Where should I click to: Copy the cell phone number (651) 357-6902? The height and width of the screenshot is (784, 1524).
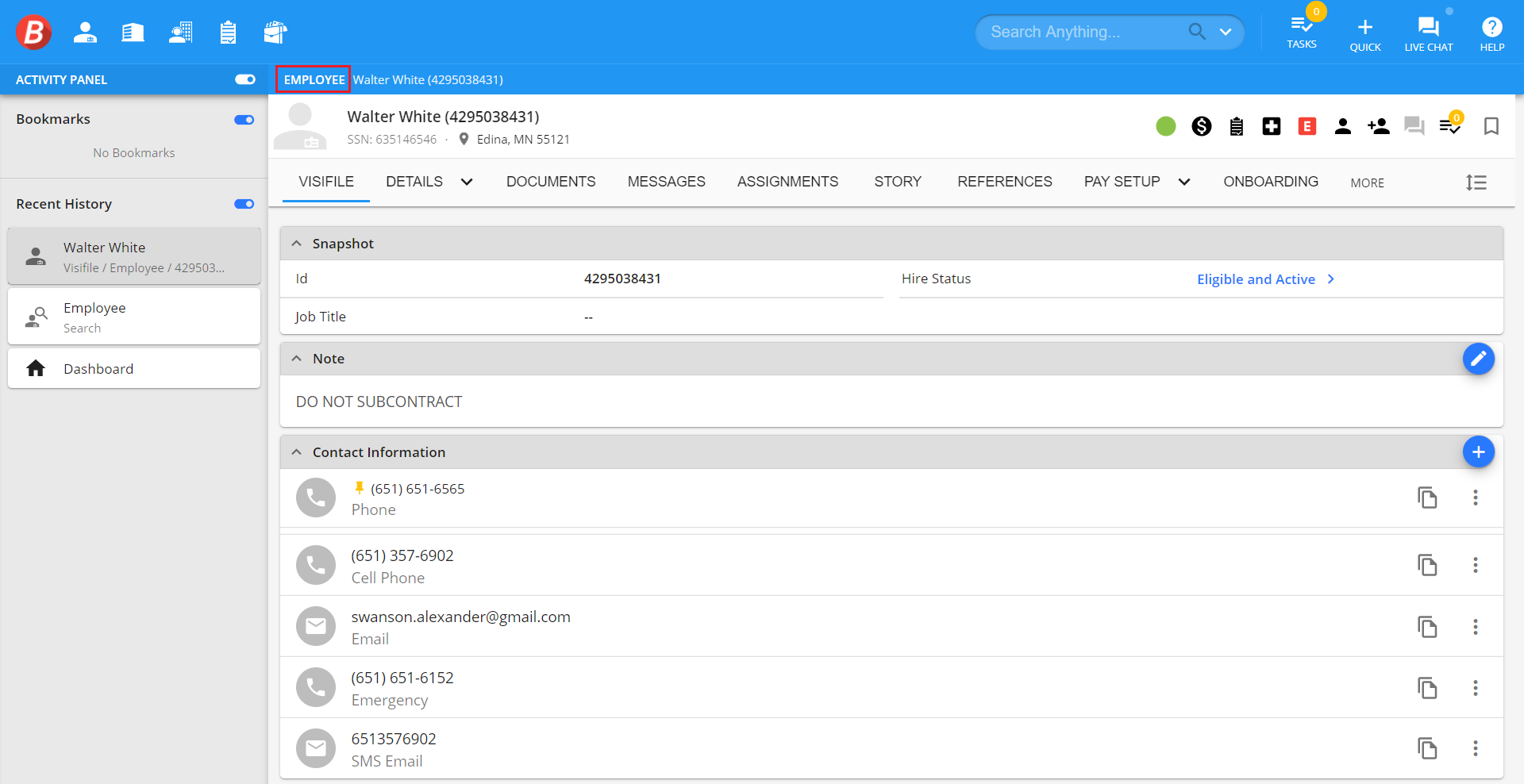pyautogui.click(x=1428, y=565)
